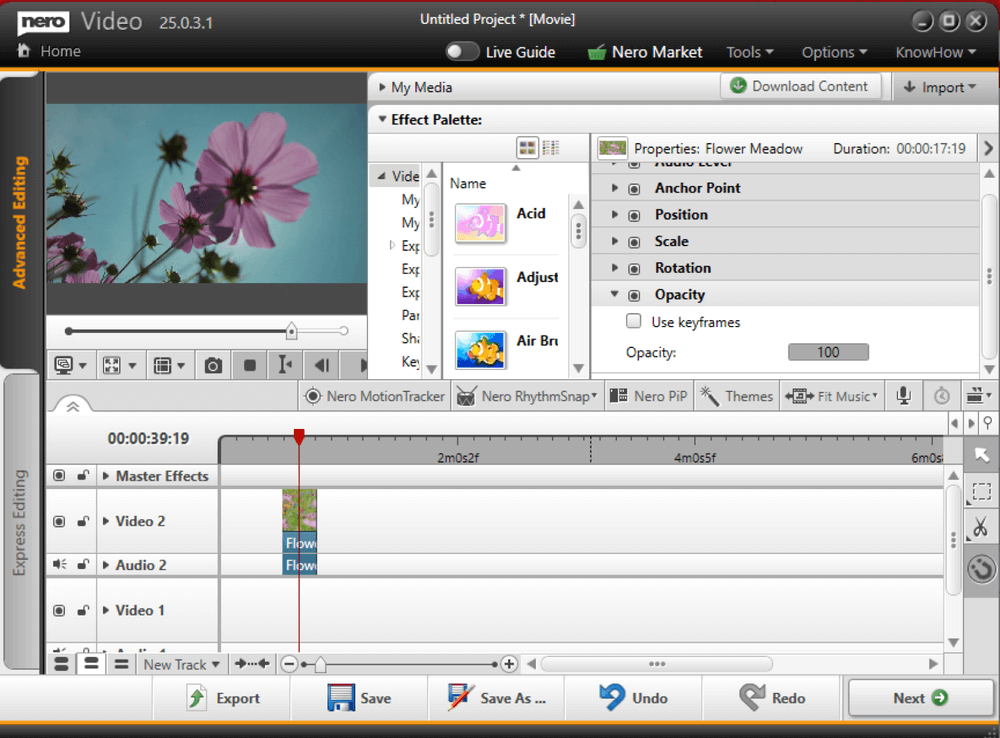
Task: Click Download Content button
Action: pos(800,86)
